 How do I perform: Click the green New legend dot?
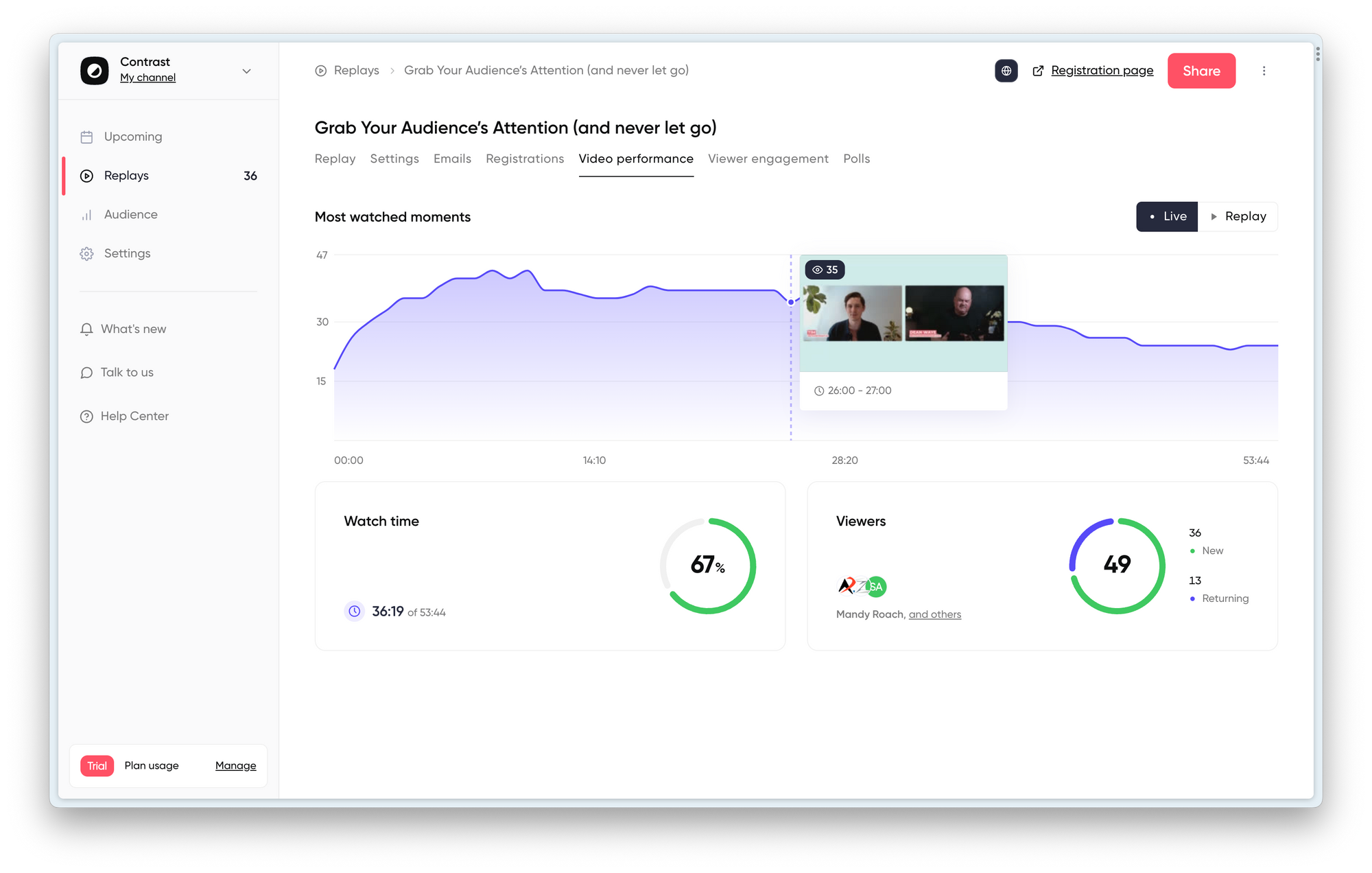1192,551
